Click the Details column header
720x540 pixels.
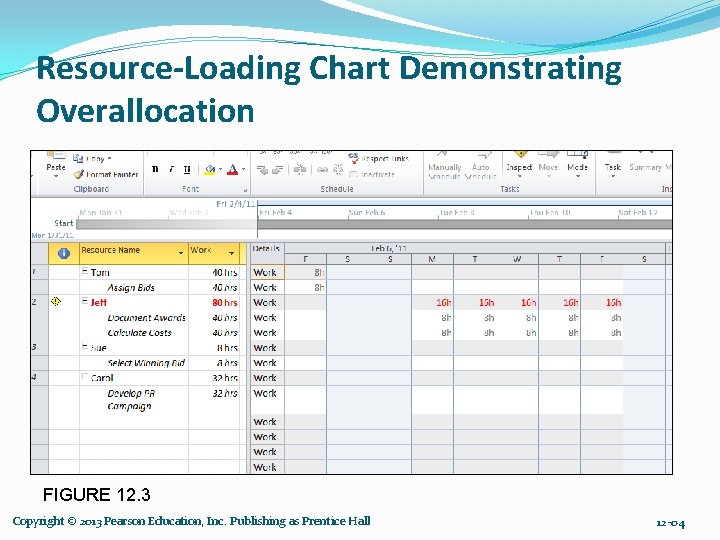[x=267, y=253]
